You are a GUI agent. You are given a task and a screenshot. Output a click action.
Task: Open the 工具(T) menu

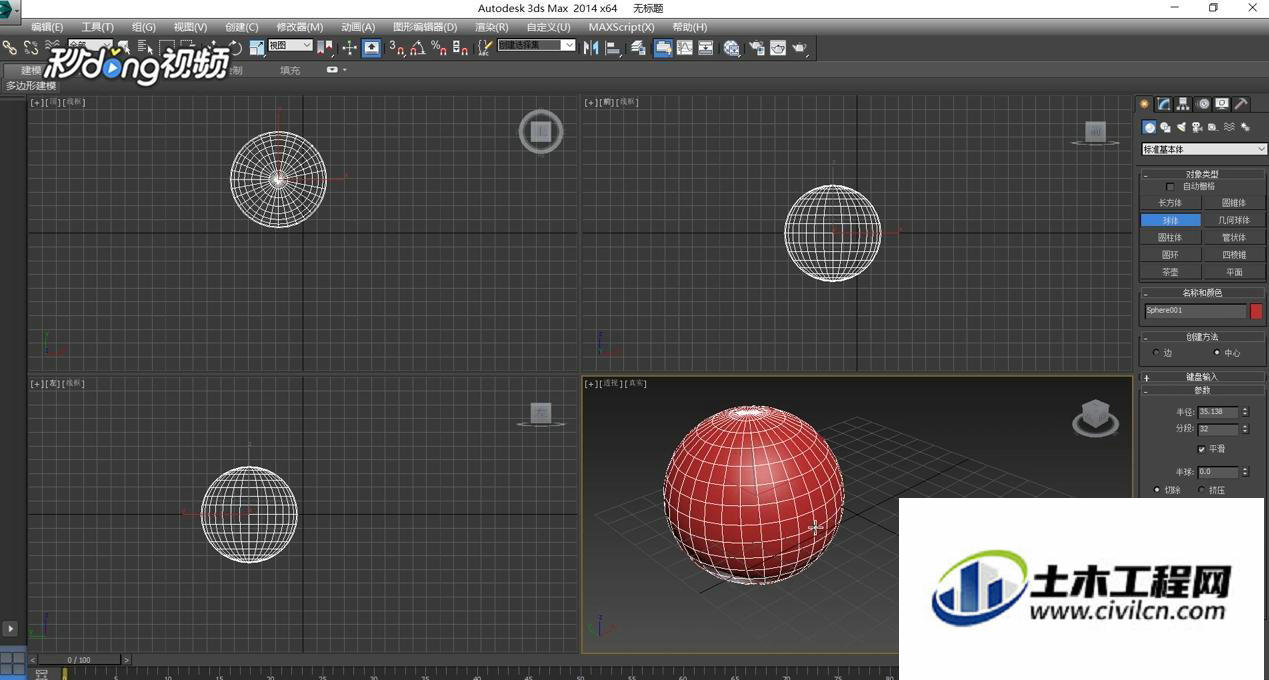97,27
